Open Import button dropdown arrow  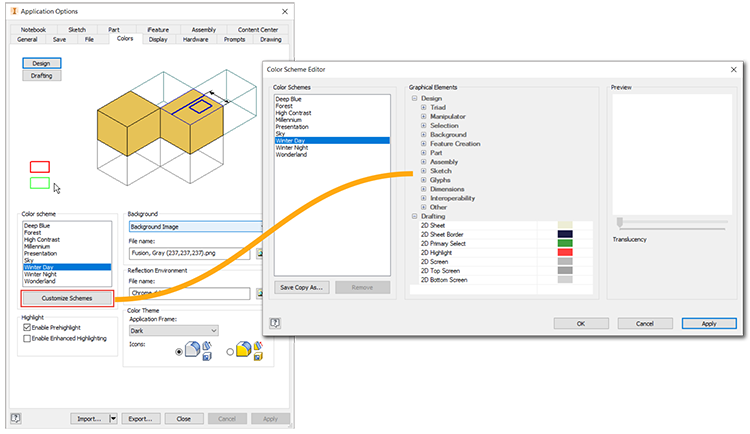coord(113,419)
